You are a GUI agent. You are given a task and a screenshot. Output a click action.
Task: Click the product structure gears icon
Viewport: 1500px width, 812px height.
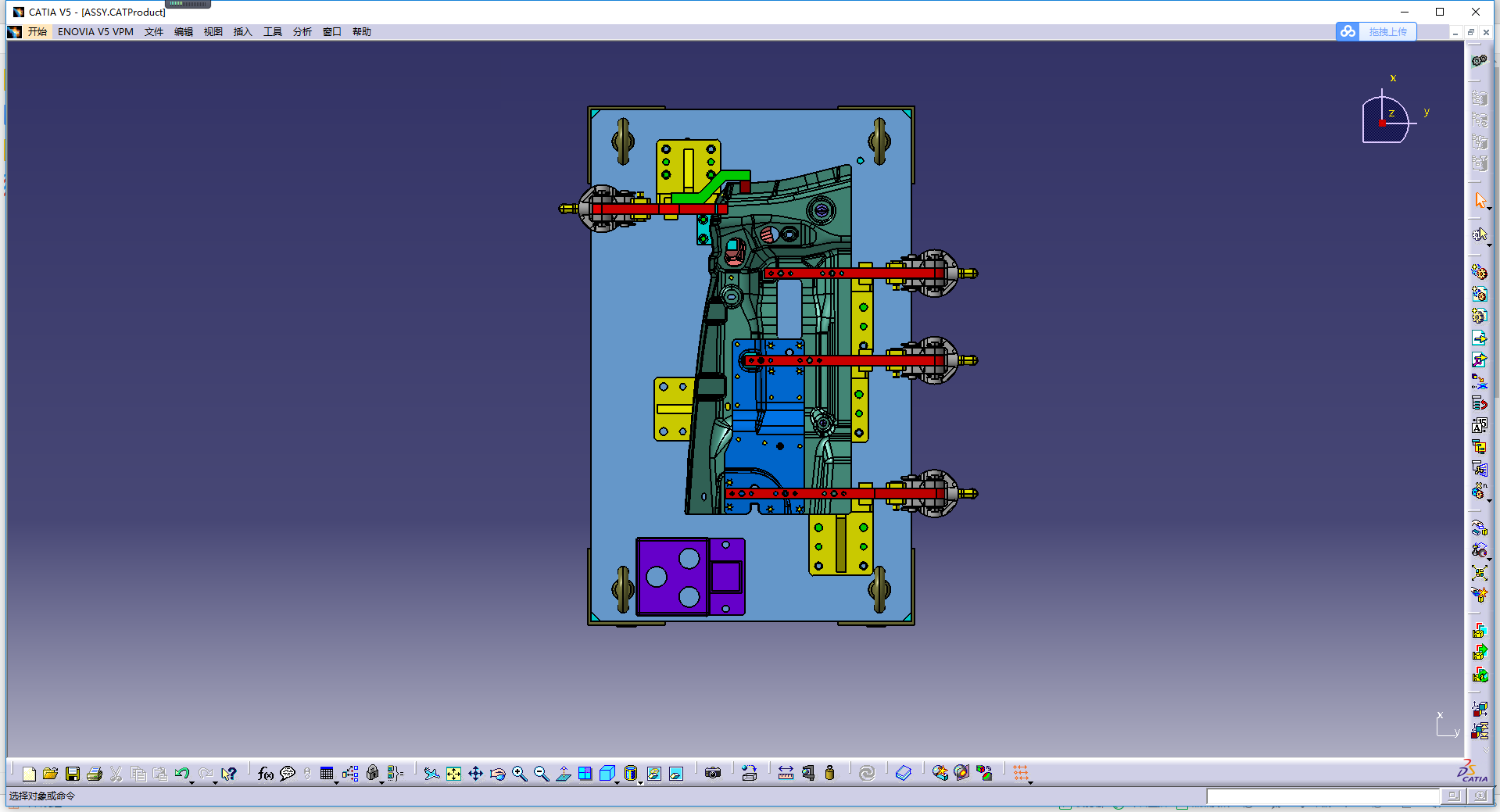[1479, 60]
